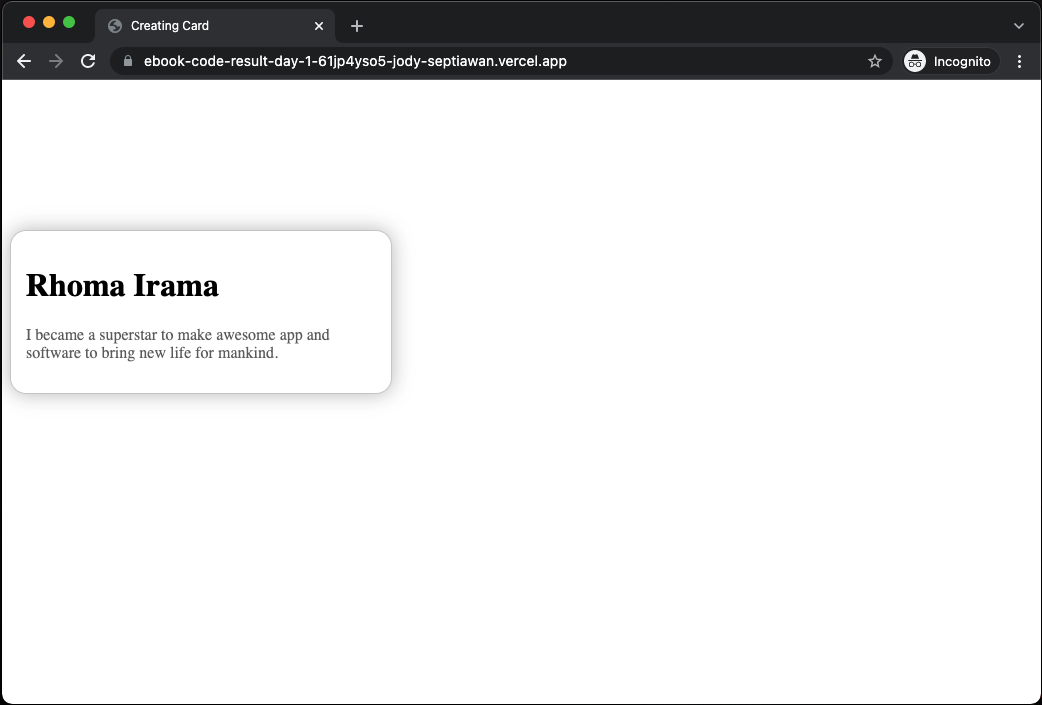Viewport: 1042px width, 705px height.
Task: Close the window with red button
Action: 29,23
